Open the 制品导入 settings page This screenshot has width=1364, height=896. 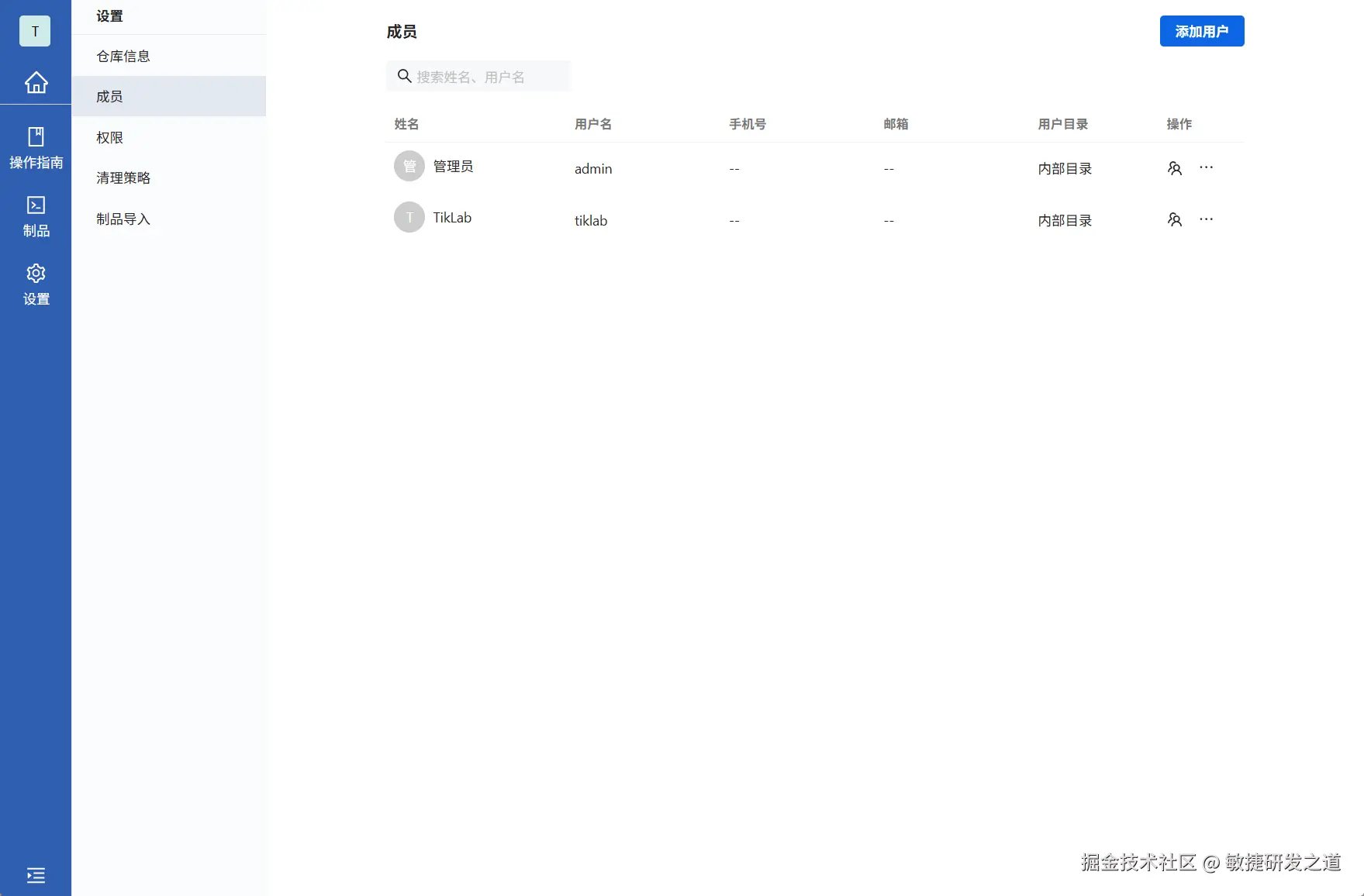[123, 219]
